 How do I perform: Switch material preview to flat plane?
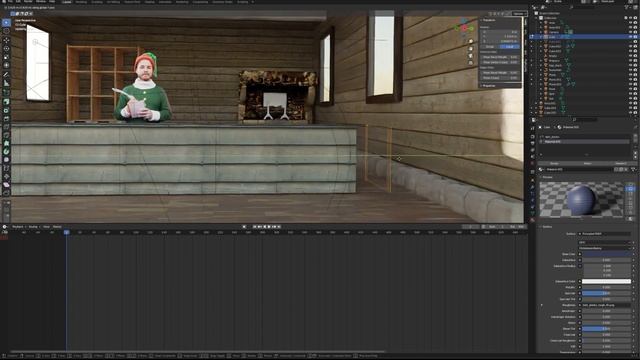coord(631,185)
